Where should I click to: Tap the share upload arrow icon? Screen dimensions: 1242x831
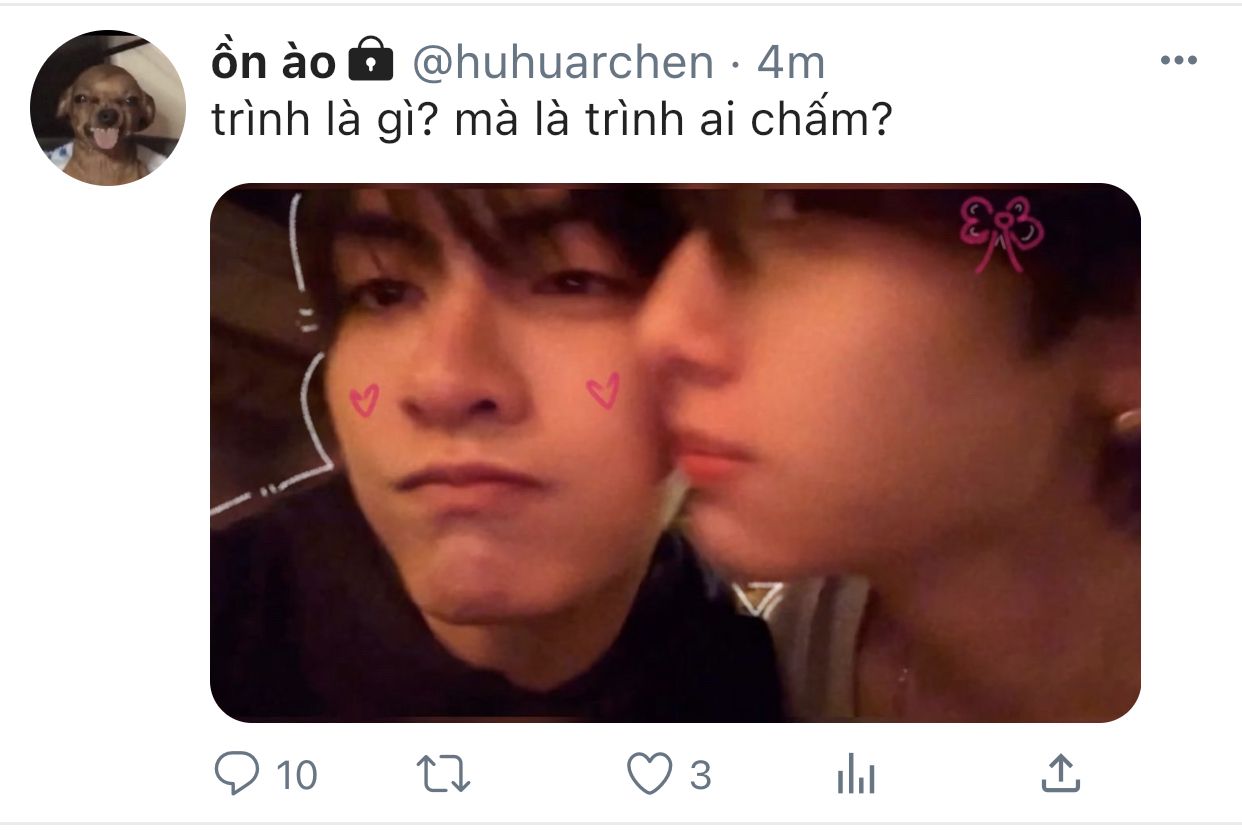pos(1060,773)
